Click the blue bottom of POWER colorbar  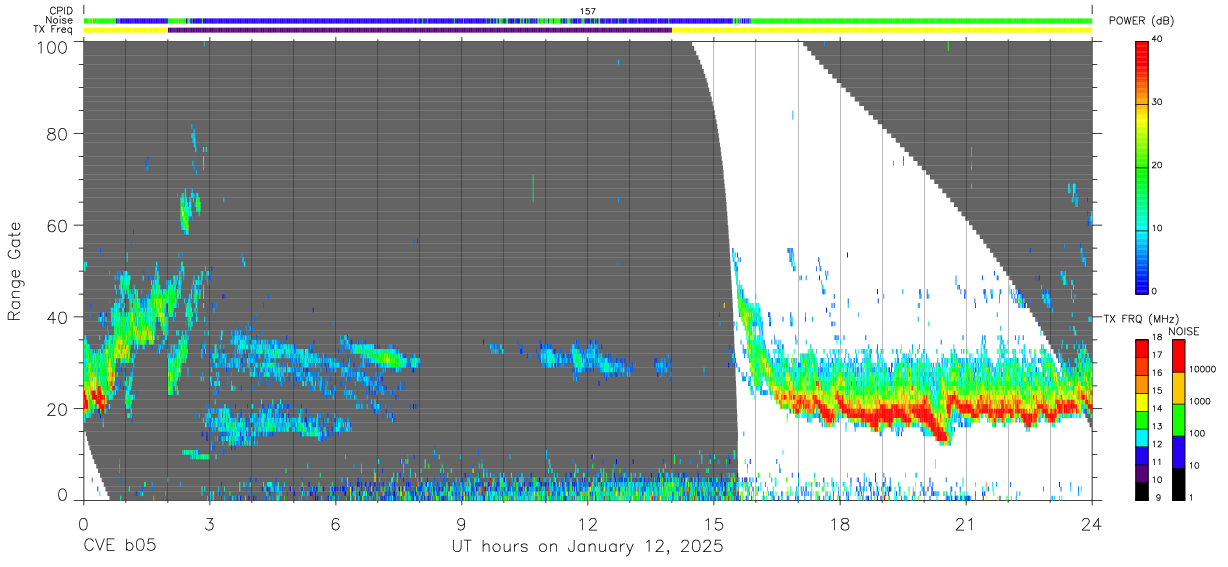(x=1142, y=280)
